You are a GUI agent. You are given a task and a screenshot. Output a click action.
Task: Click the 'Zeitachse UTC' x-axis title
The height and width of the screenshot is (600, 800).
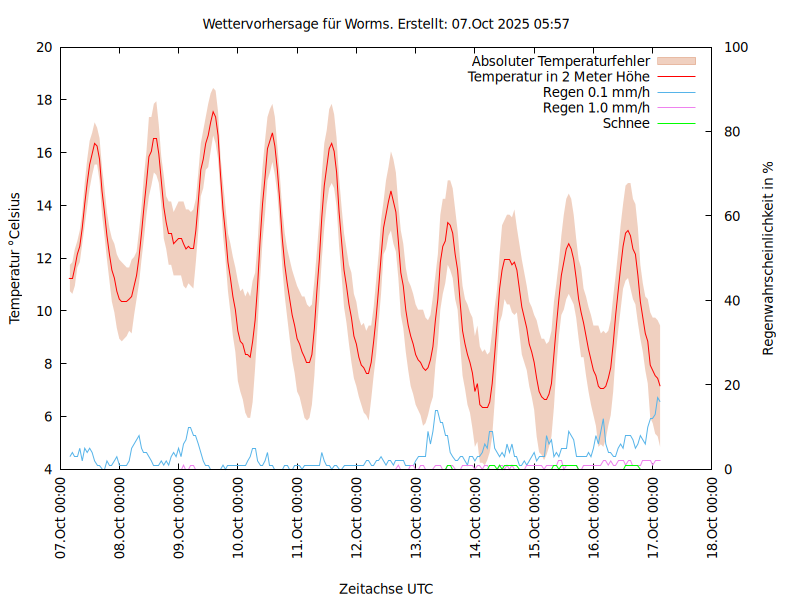(x=386, y=588)
